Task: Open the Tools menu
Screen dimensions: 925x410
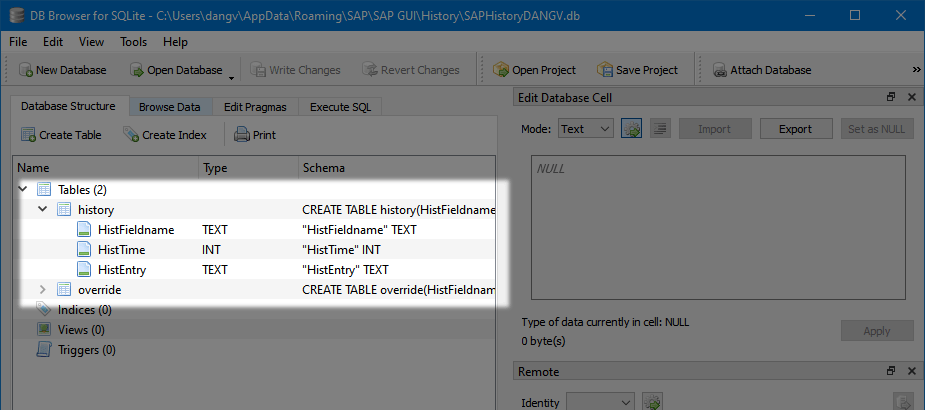Action: tap(133, 42)
